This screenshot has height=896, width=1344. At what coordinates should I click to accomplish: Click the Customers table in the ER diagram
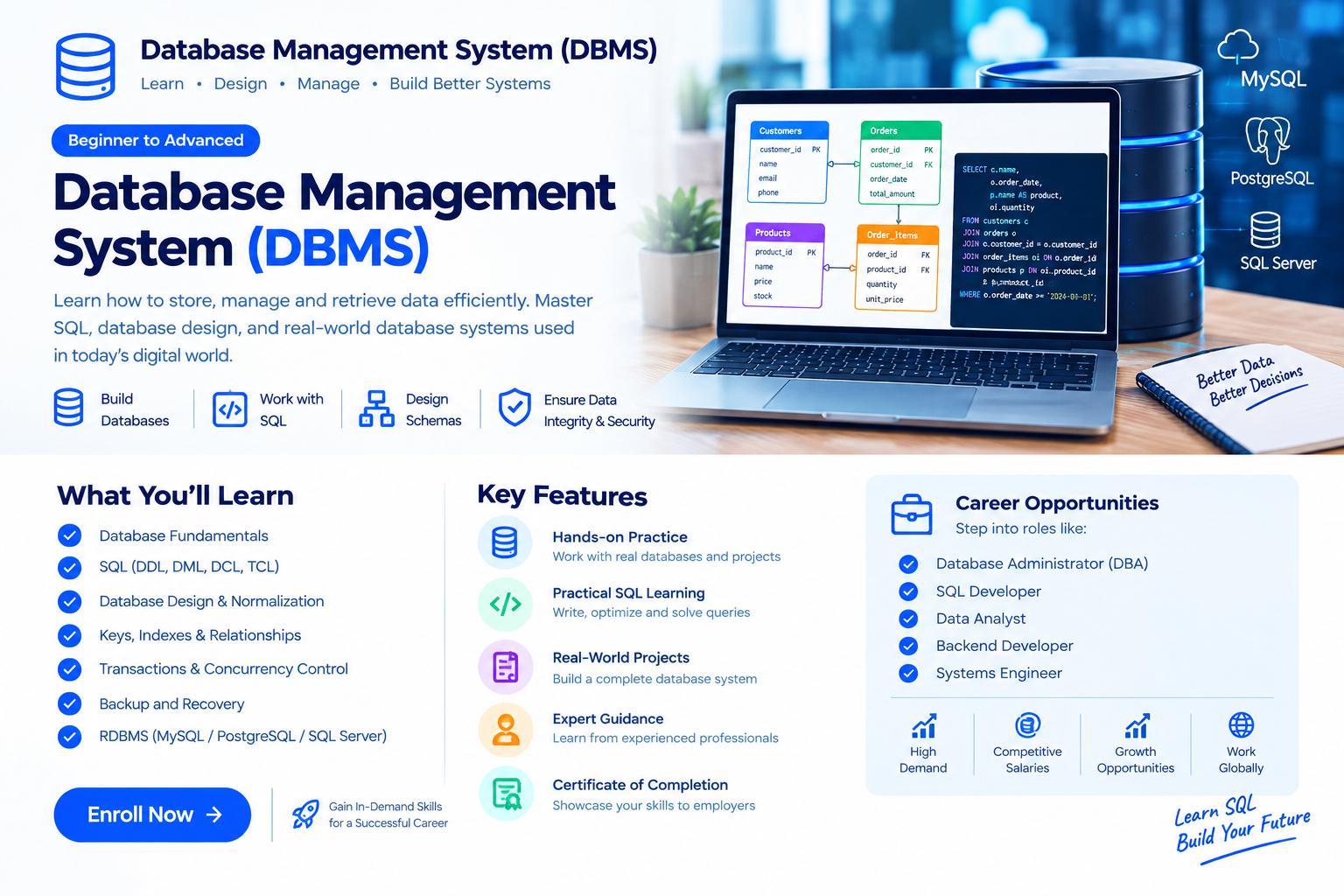click(x=789, y=162)
